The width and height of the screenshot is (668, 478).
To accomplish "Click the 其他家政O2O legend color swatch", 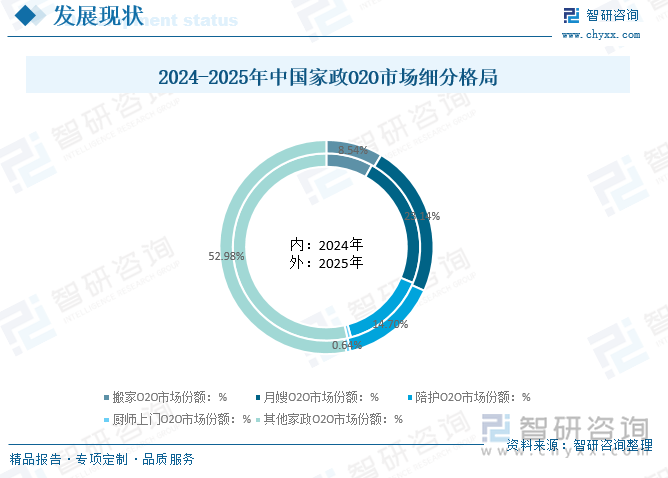I will (x=258, y=420).
